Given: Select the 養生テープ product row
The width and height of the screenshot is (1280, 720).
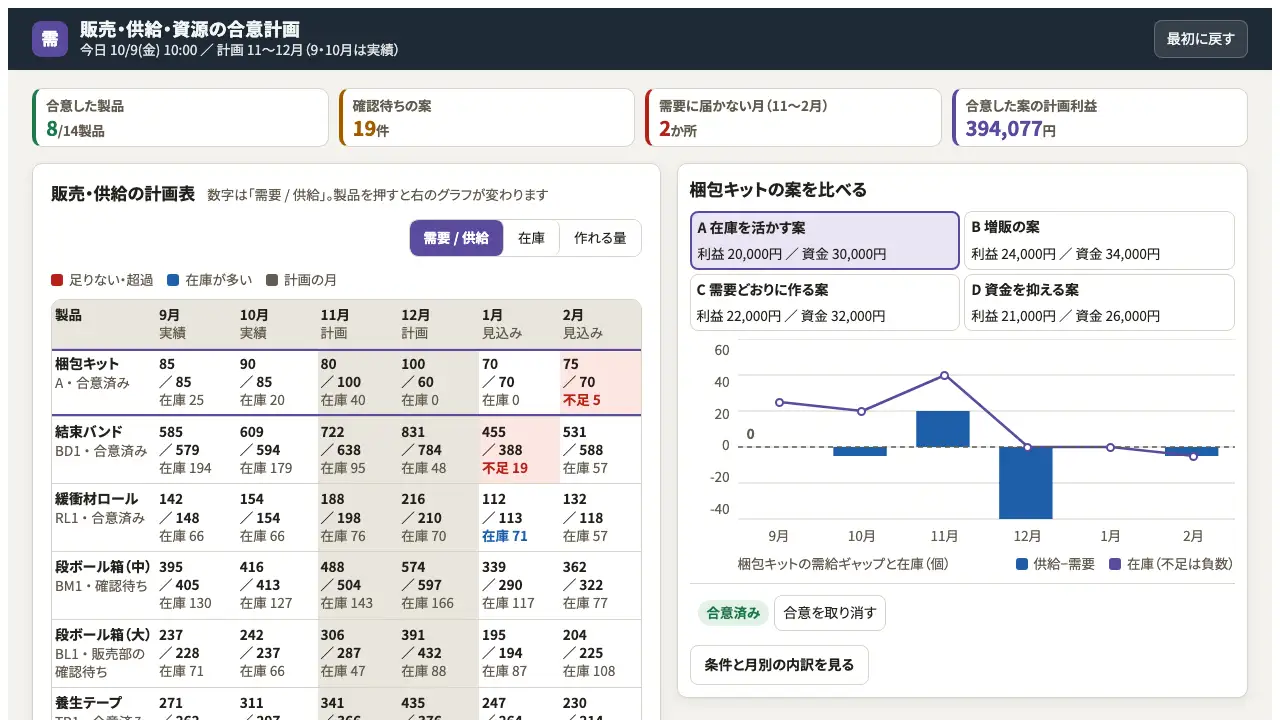Looking at the screenshot, I should pos(346,704).
